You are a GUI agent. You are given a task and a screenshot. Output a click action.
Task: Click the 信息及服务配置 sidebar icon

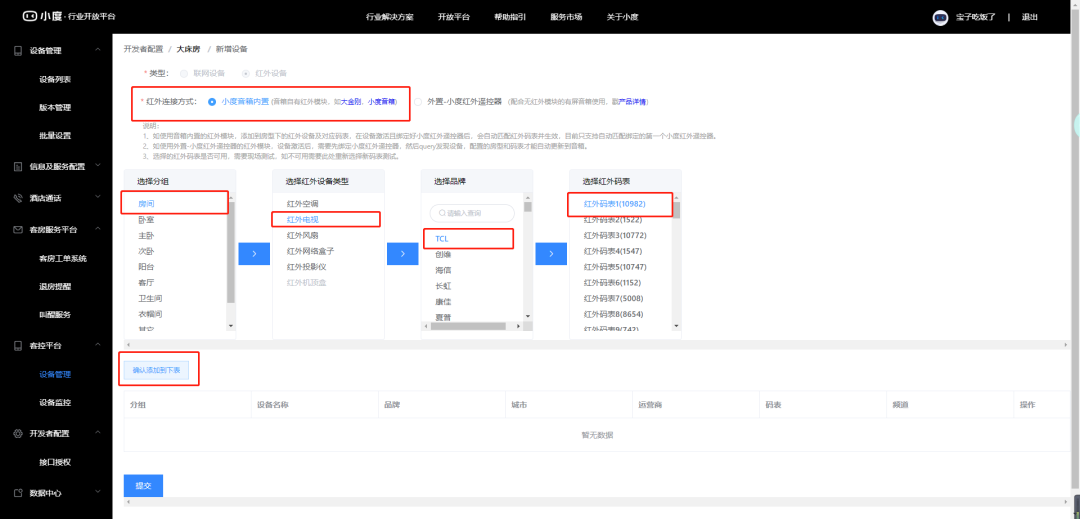pyautogui.click(x=18, y=166)
